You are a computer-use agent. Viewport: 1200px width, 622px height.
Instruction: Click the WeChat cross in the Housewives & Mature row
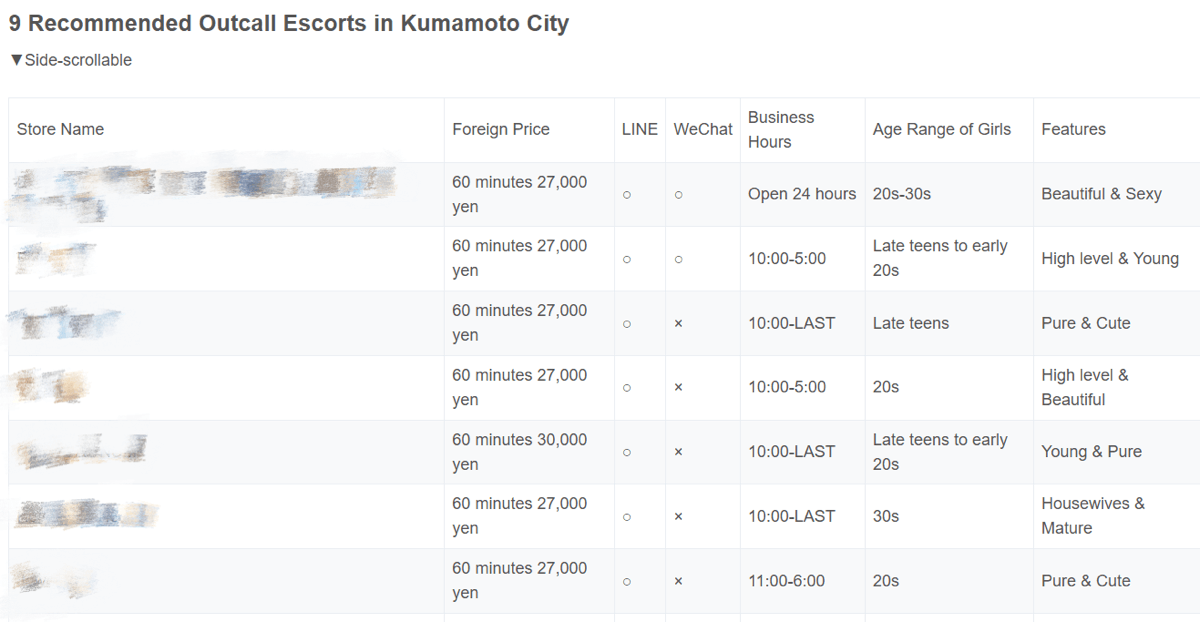pos(678,516)
